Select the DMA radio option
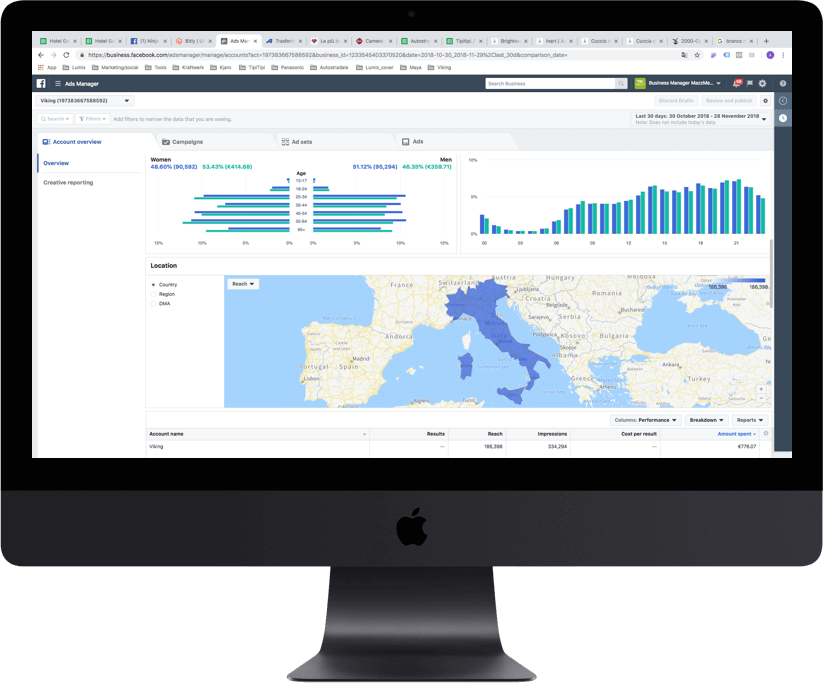 (x=153, y=303)
